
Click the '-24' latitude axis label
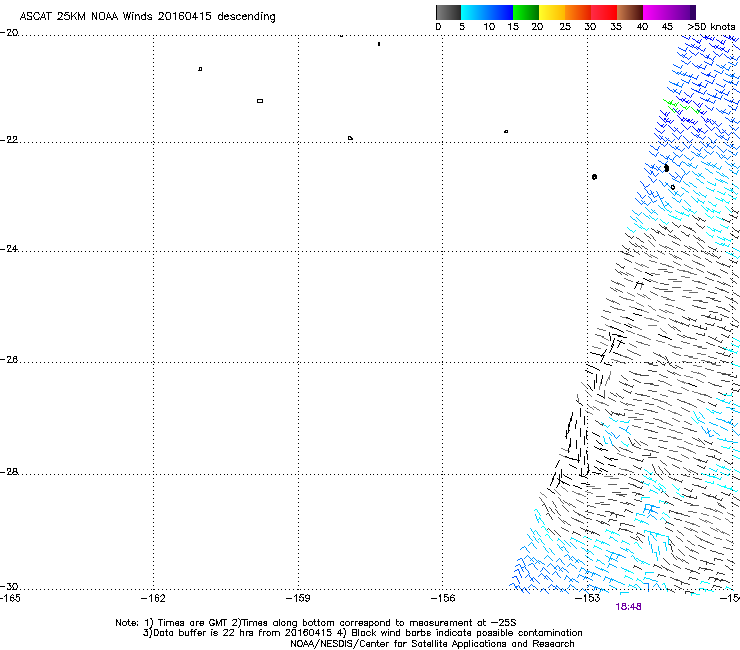click(x=9, y=249)
